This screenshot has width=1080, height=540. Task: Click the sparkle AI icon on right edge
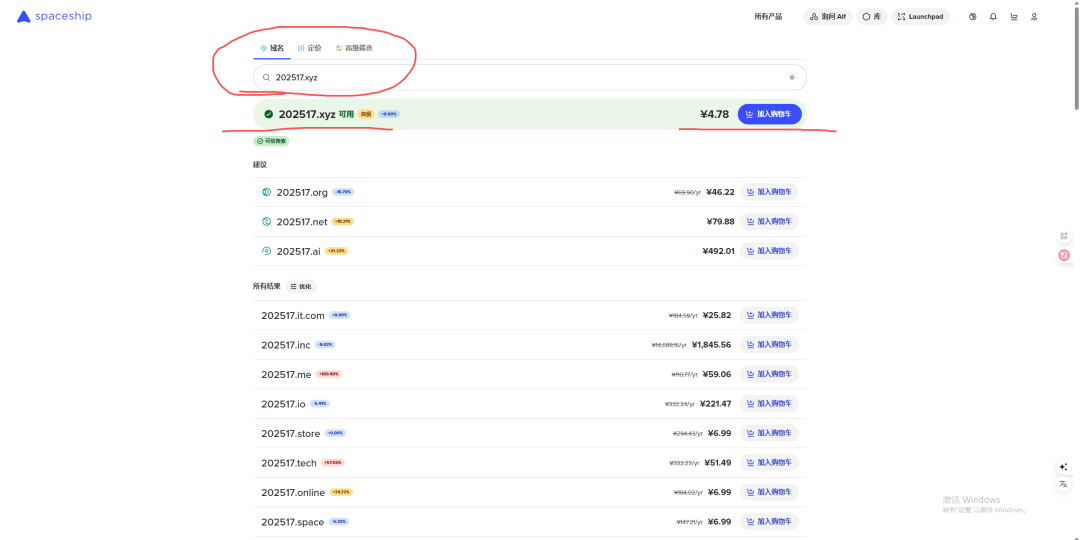(x=1063, y=467)
